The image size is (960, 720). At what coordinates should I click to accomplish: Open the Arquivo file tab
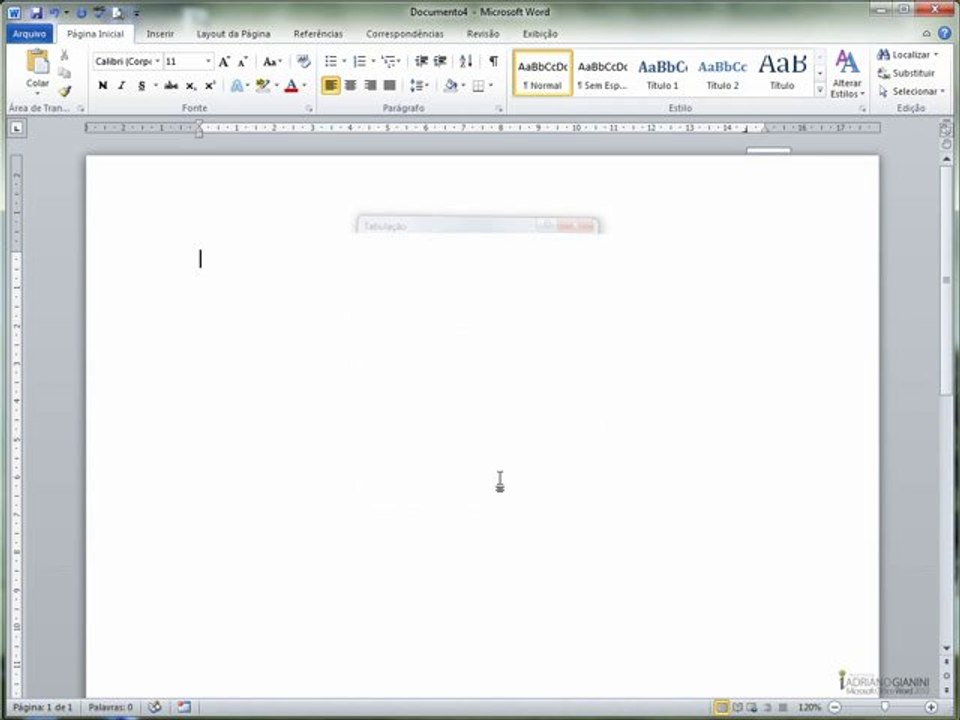29,34
